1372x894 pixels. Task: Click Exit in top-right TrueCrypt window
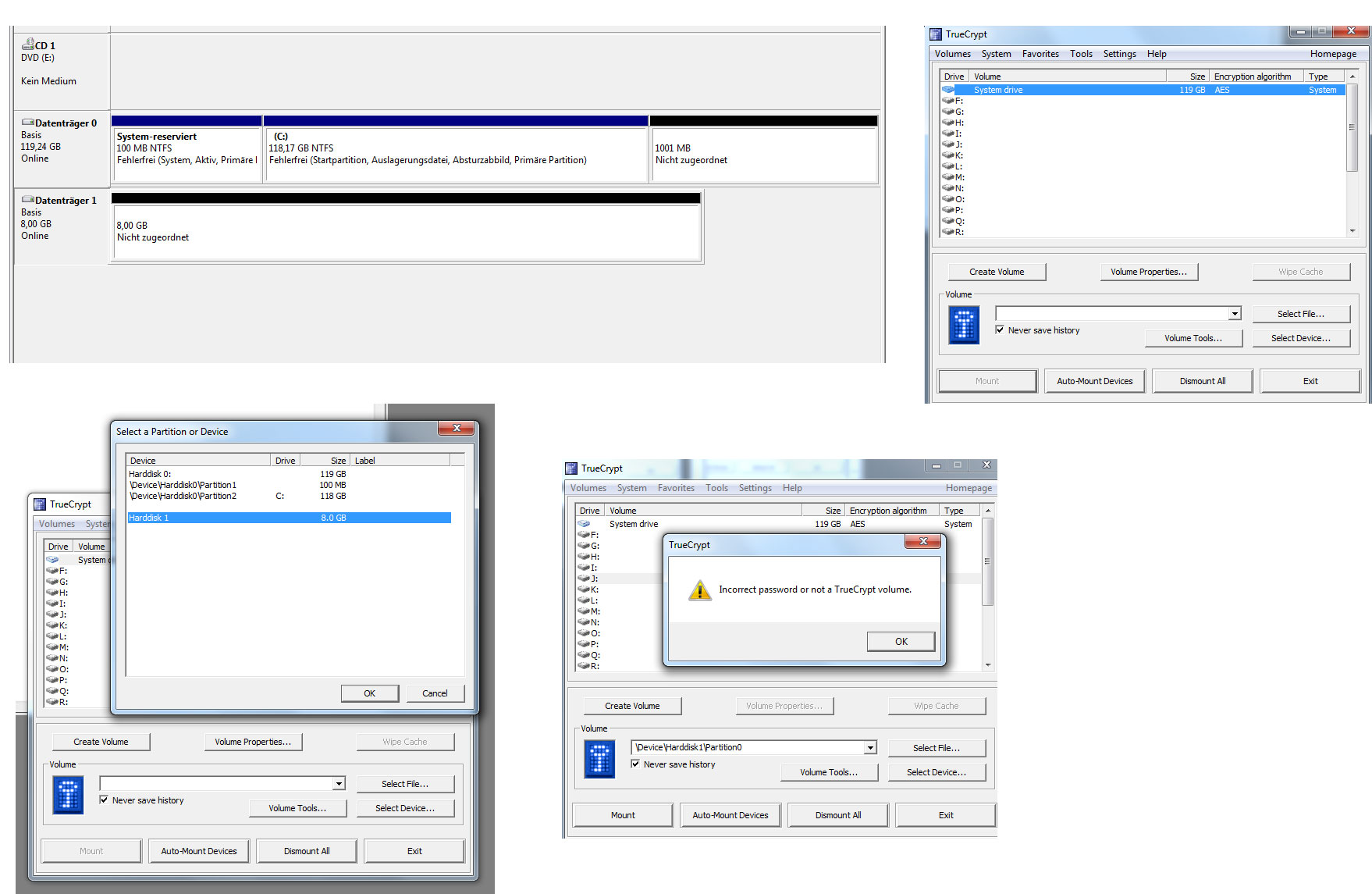click(x=1310, y=381)
